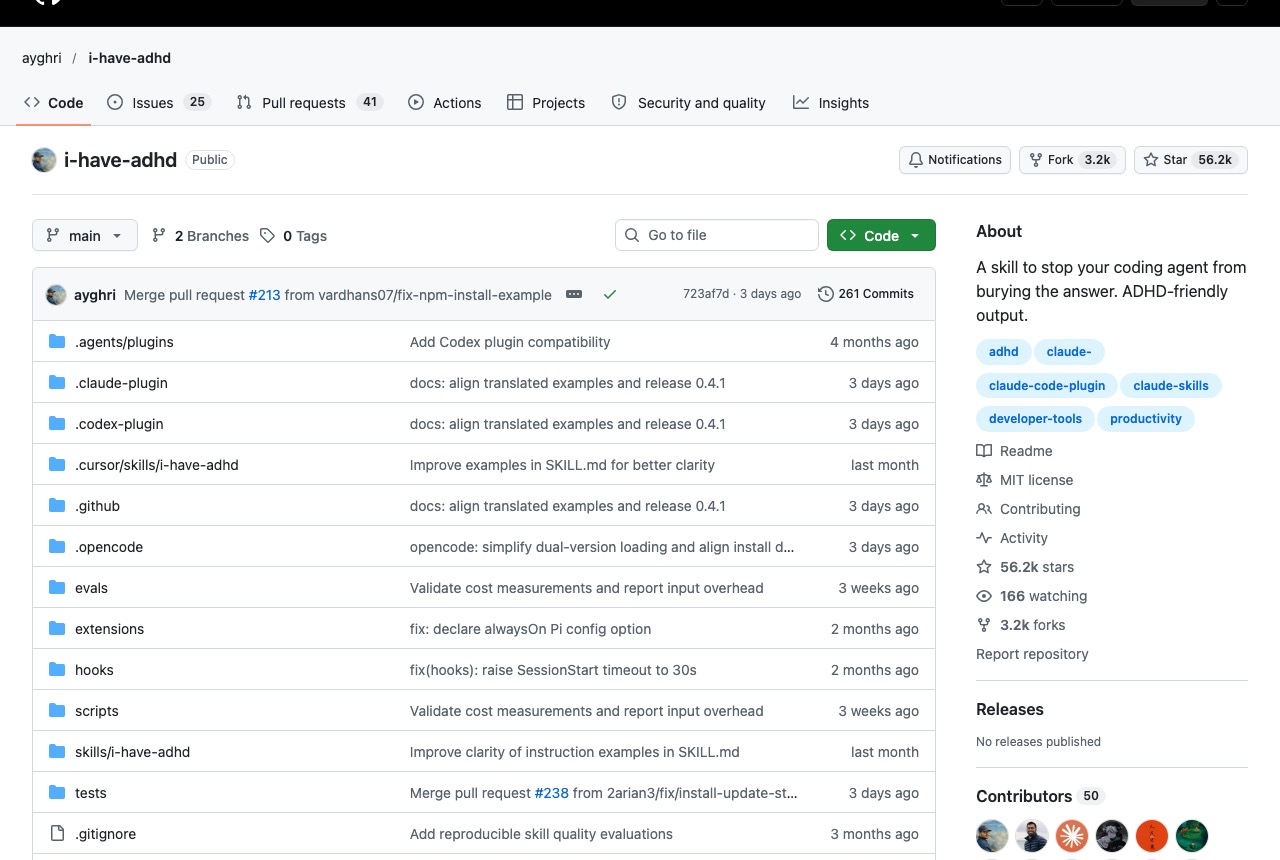Open the Projects tab
Viewport: 1280px width, 860px height.
546,103
